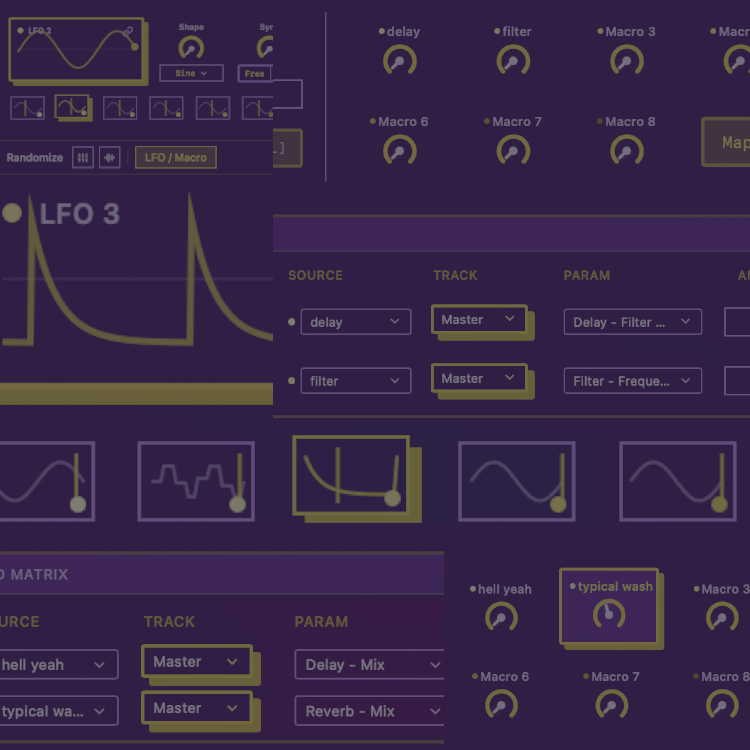Viewport: 750px width, 750px height.
Task: Click the LFO / Macro button
Action: (176, 157)
